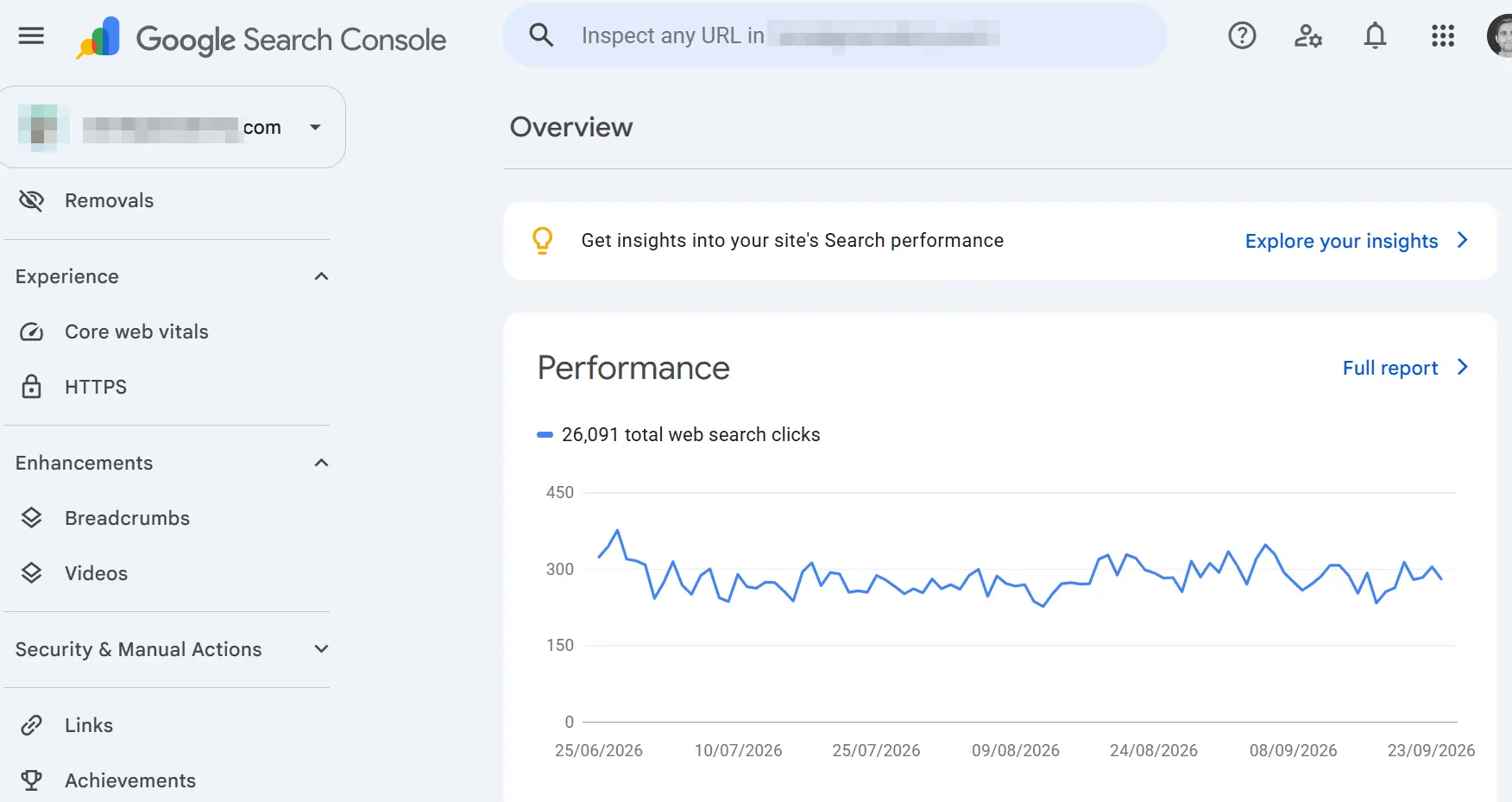This screenshot has height=802, width=1512.
Task: Open user settings person-gear icon
Action: [1308, 35]
